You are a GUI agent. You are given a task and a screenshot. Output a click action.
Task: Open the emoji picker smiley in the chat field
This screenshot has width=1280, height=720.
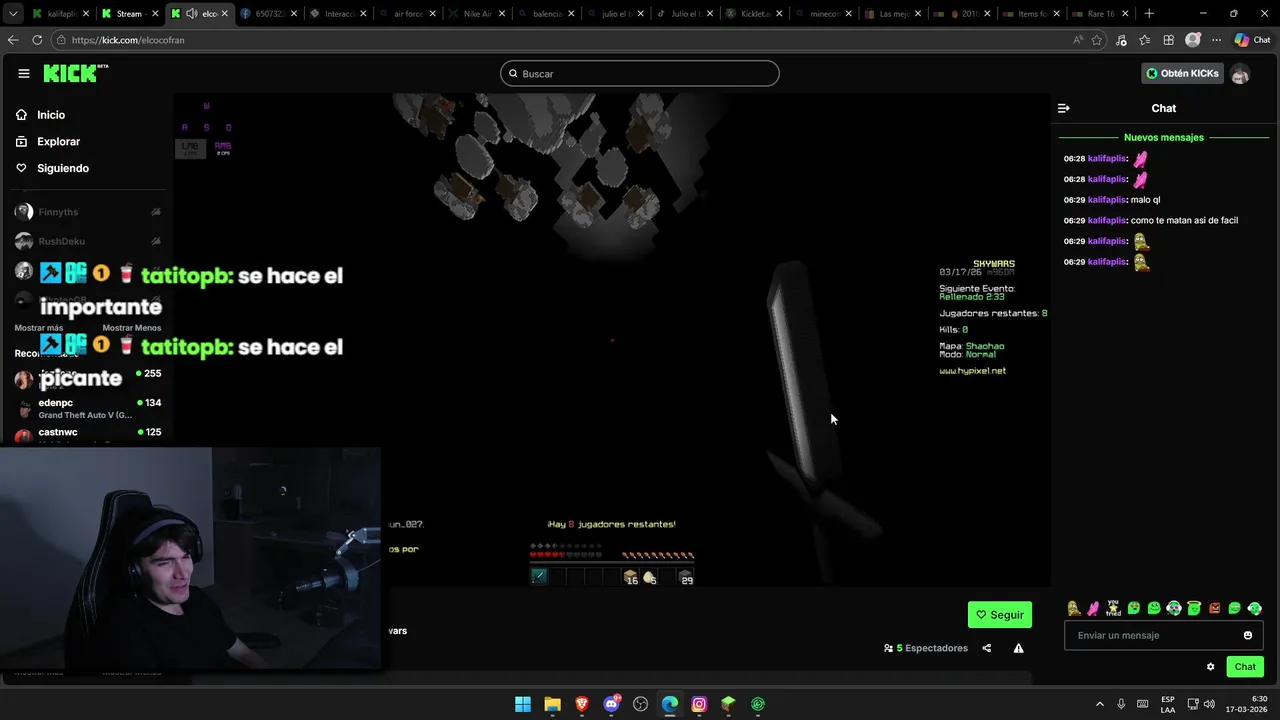coord(1248,635)
